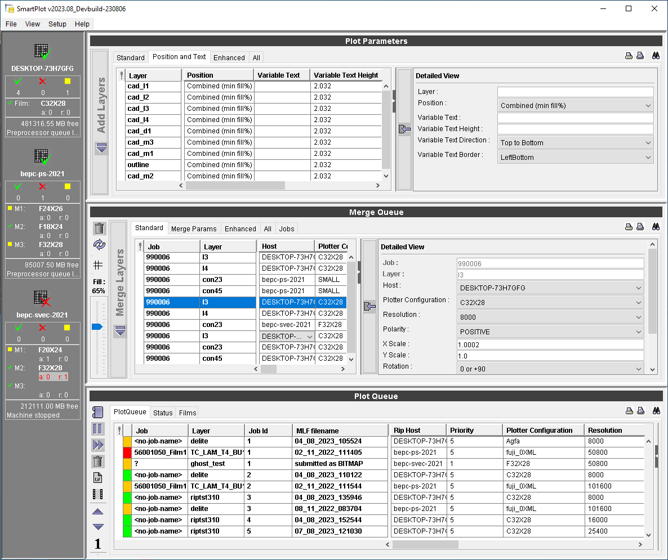Toggle M2 F18X24 magazine indicator
The height and width of the screenshot is (560, 668).
pos(10,226)
